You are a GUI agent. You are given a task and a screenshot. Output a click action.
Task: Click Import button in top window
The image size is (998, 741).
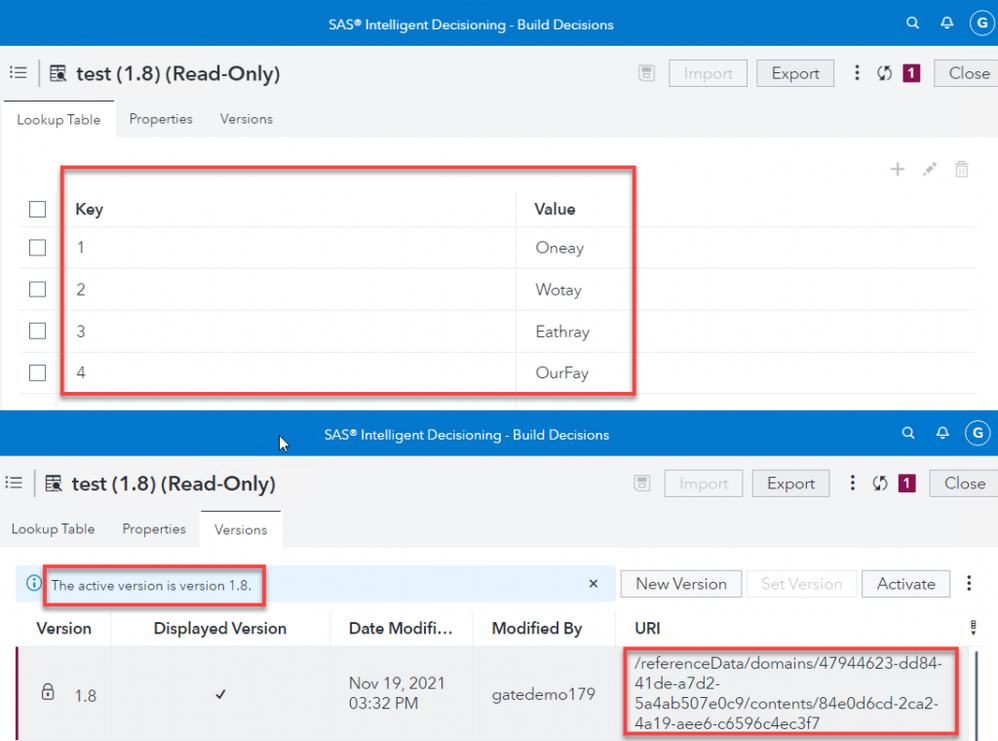(x=708, y=73)
